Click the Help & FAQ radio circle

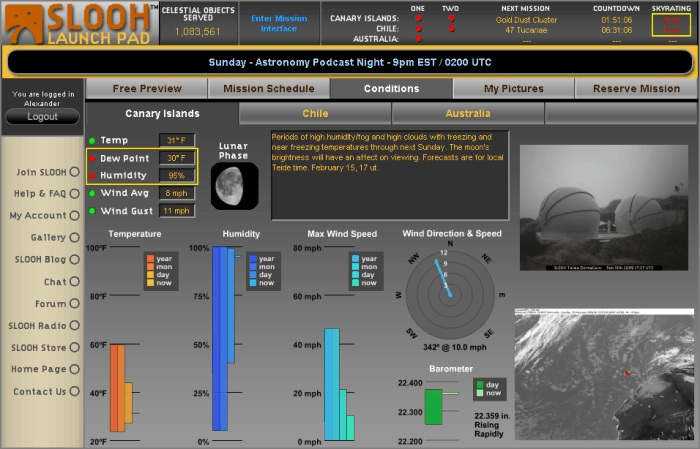coord(75,193)
